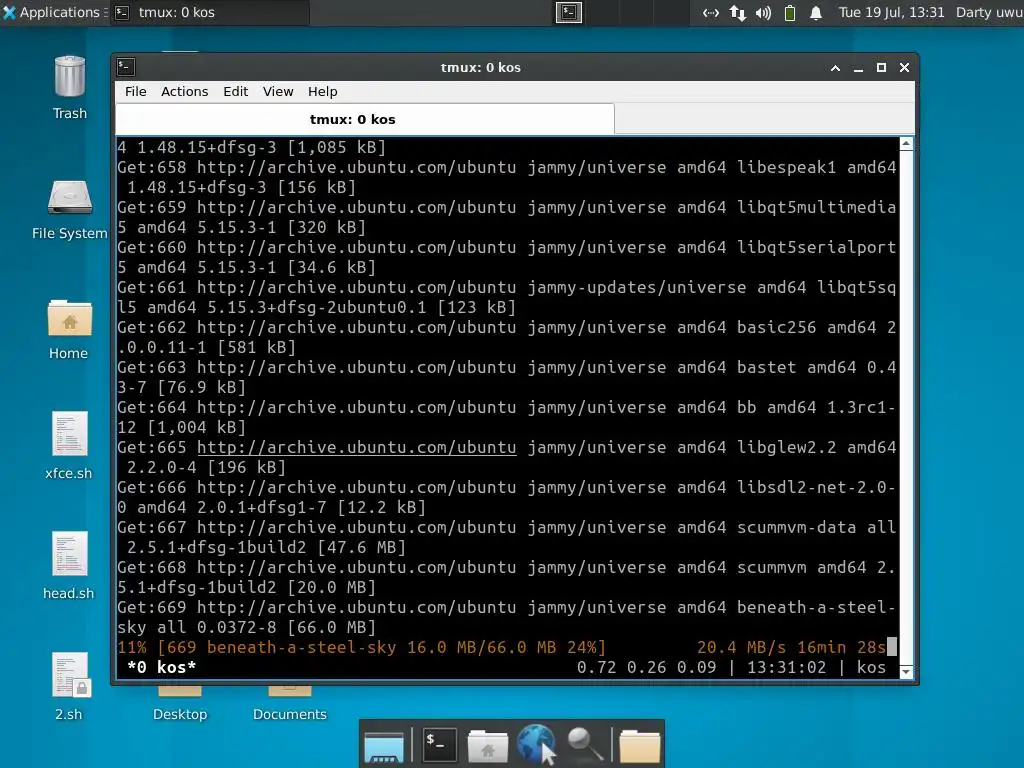Screen dimensions: 1024x768
Task: Click the terminal scrollbar down arrow
Action: [x=906, y=672]
